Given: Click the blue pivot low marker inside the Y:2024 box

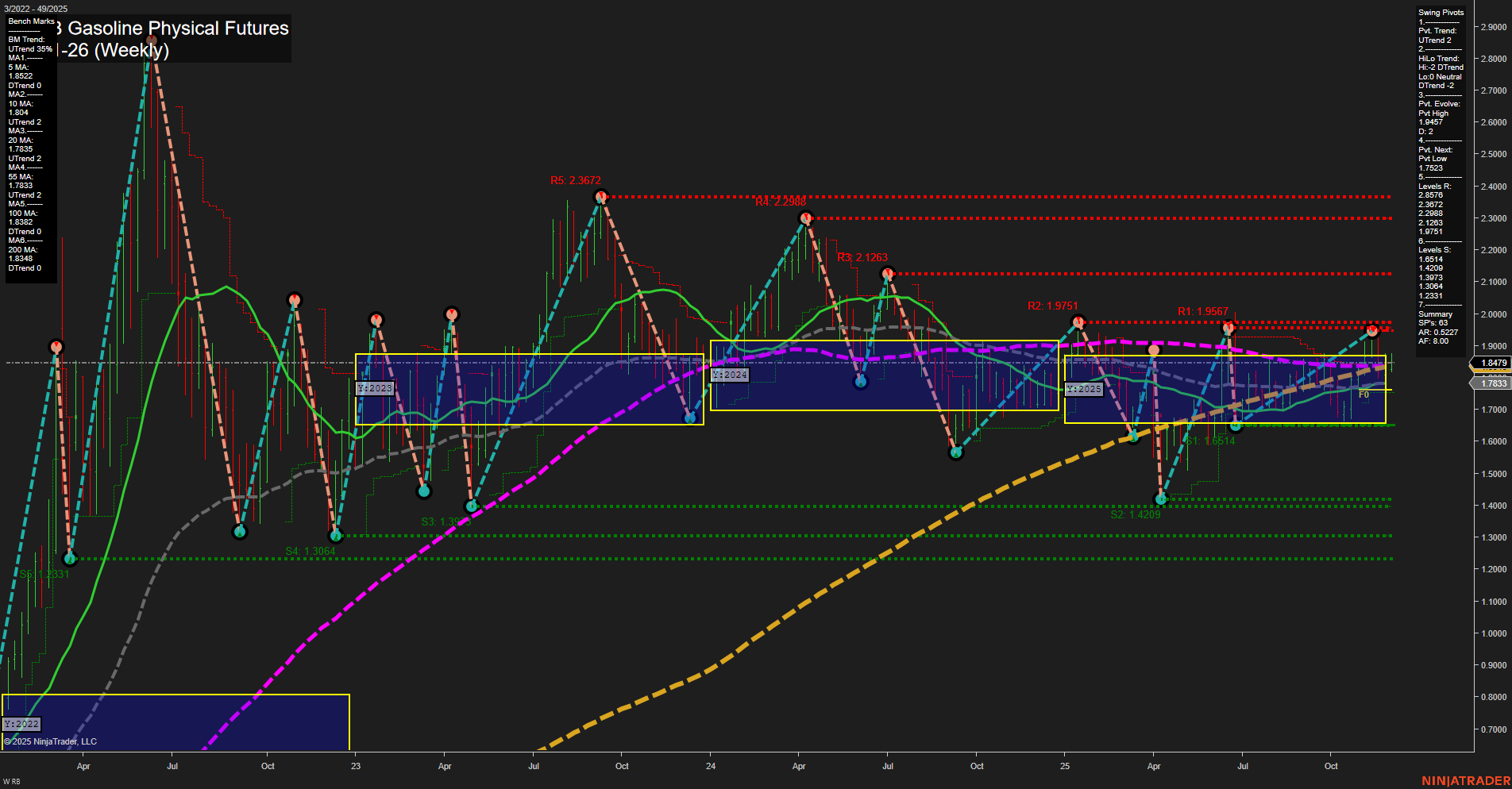Looking at the screenshot, I should pos(861,382).
